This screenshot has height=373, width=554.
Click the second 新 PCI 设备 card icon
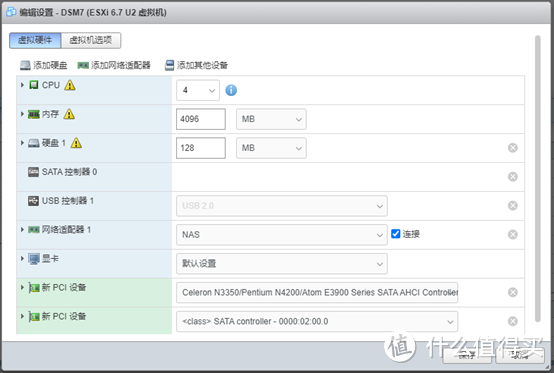(x=34, y=317)
